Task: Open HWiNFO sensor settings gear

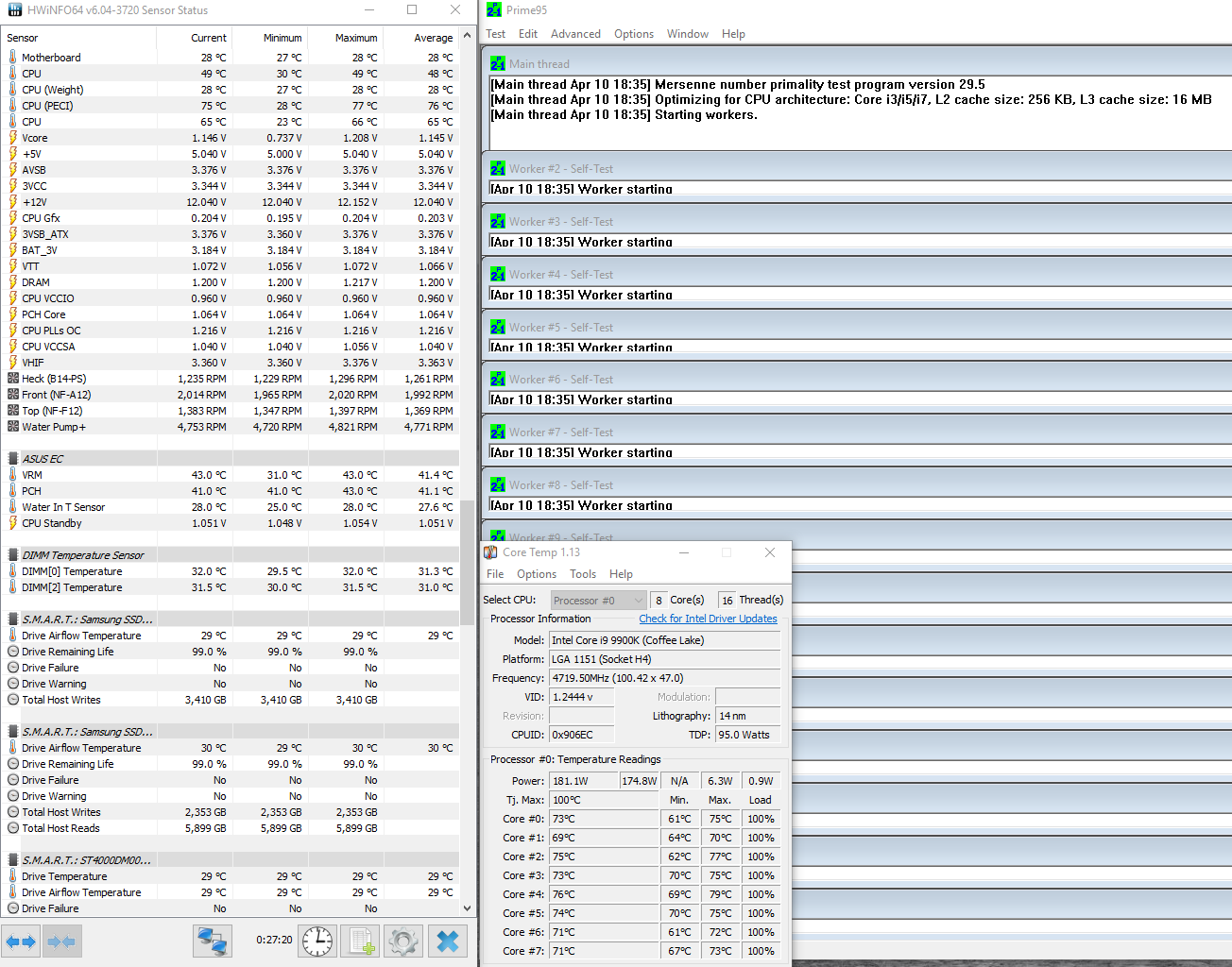Action: 403,942
